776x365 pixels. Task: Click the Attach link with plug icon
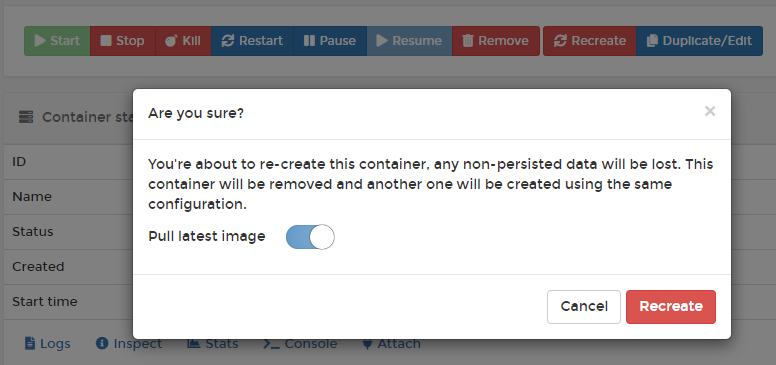pyautogui.click(x=391, y=344)
